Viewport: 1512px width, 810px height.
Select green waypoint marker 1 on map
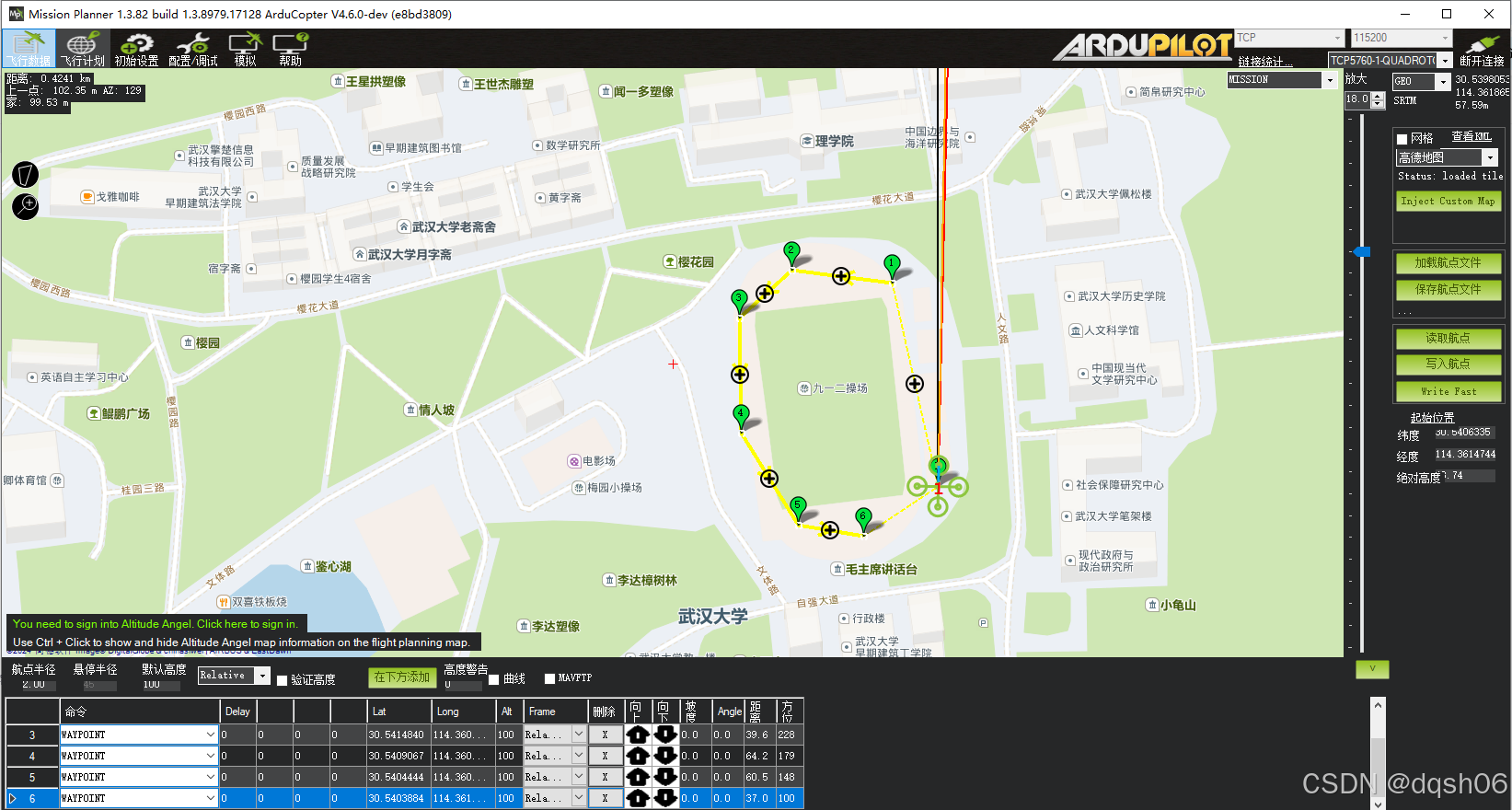click(x=891, y=266)
